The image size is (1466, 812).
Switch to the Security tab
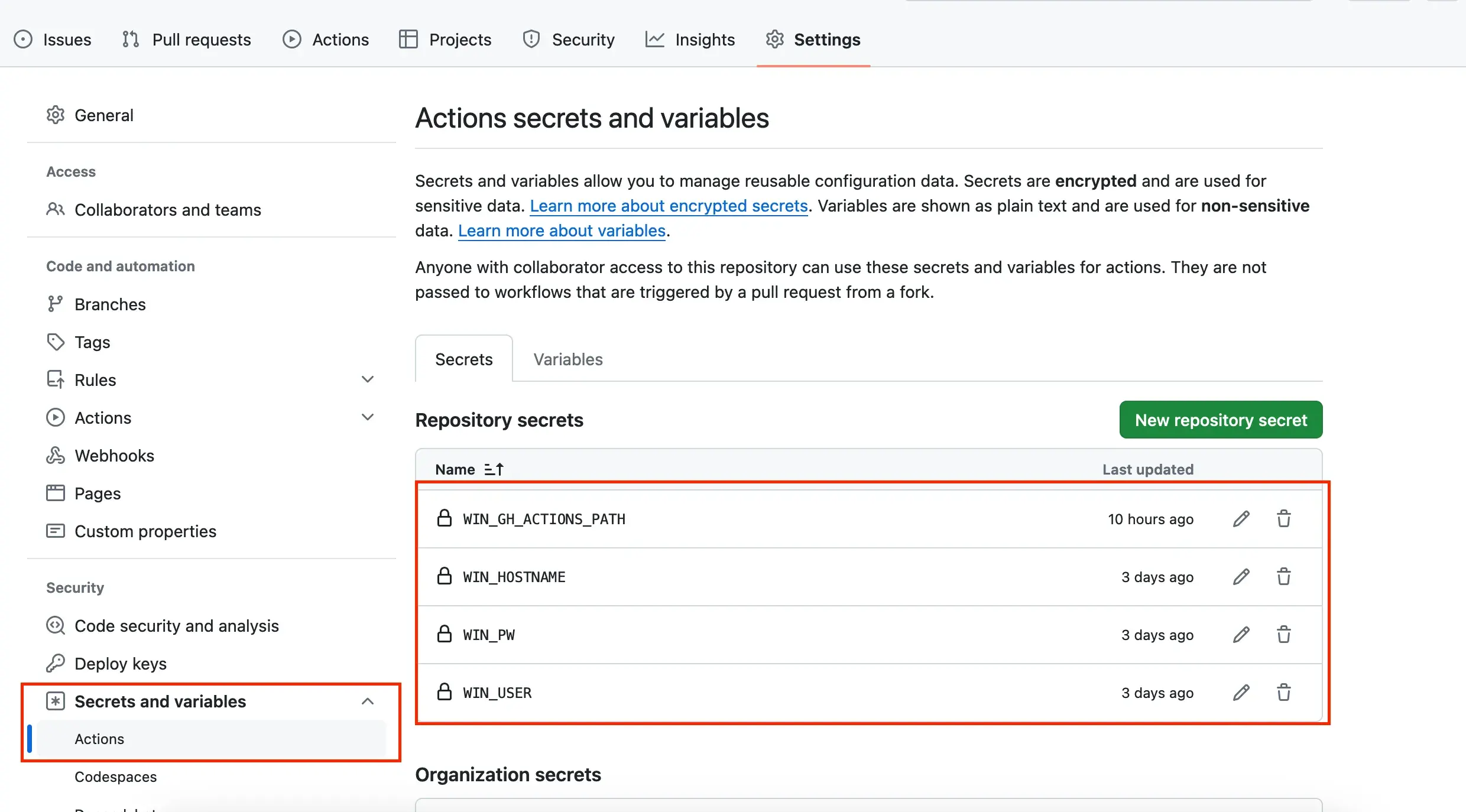click(569, 40)
